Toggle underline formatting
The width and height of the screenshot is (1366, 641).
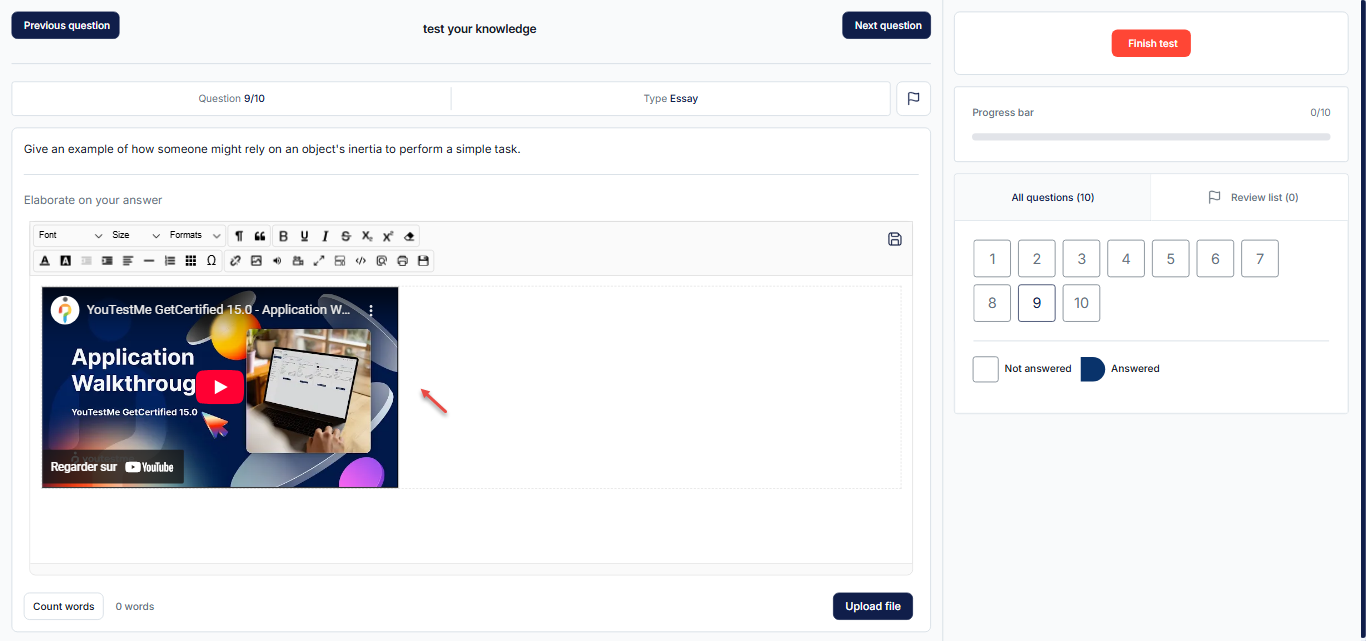[304, 236]
